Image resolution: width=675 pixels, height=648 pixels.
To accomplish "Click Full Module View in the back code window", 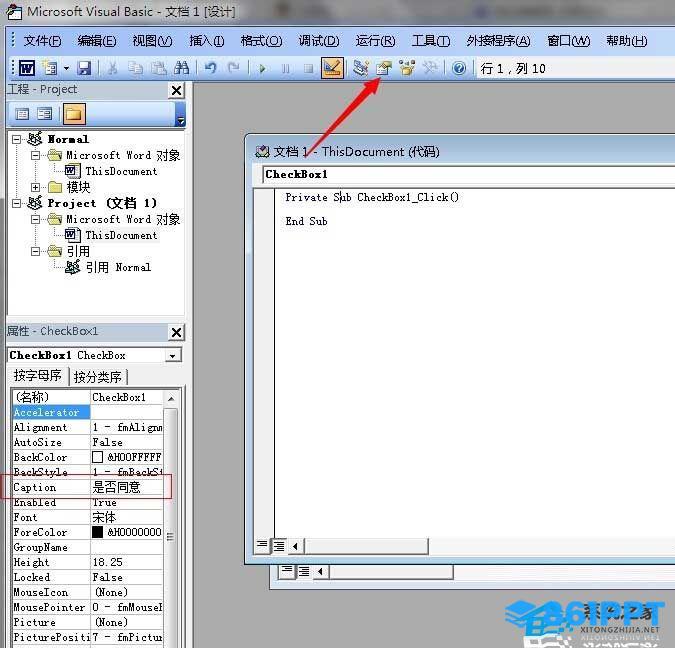I will 304,571.
